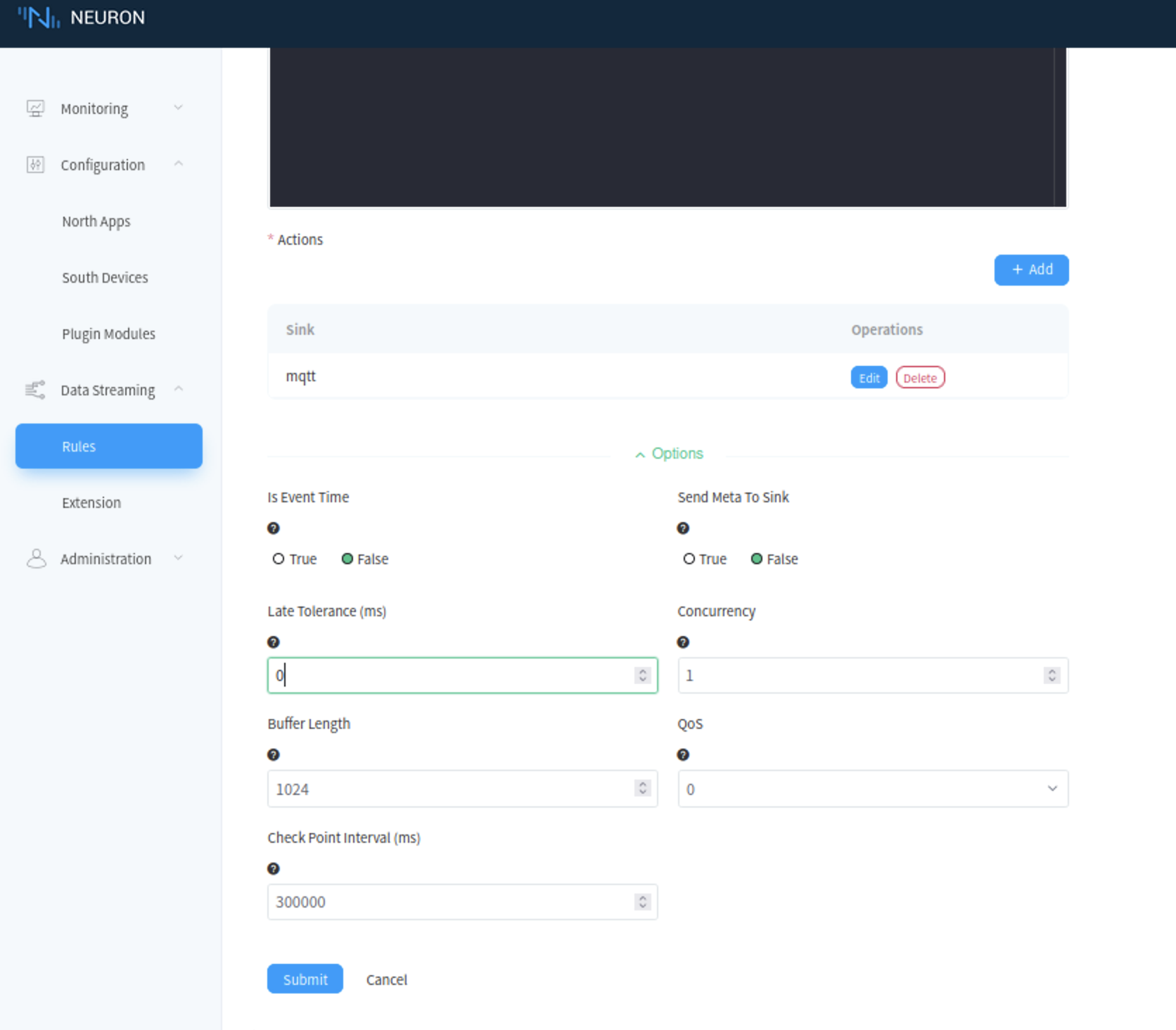The image size is (1176, 1030).
Task: Select the Rules menu item
Action: coord(109,446)
